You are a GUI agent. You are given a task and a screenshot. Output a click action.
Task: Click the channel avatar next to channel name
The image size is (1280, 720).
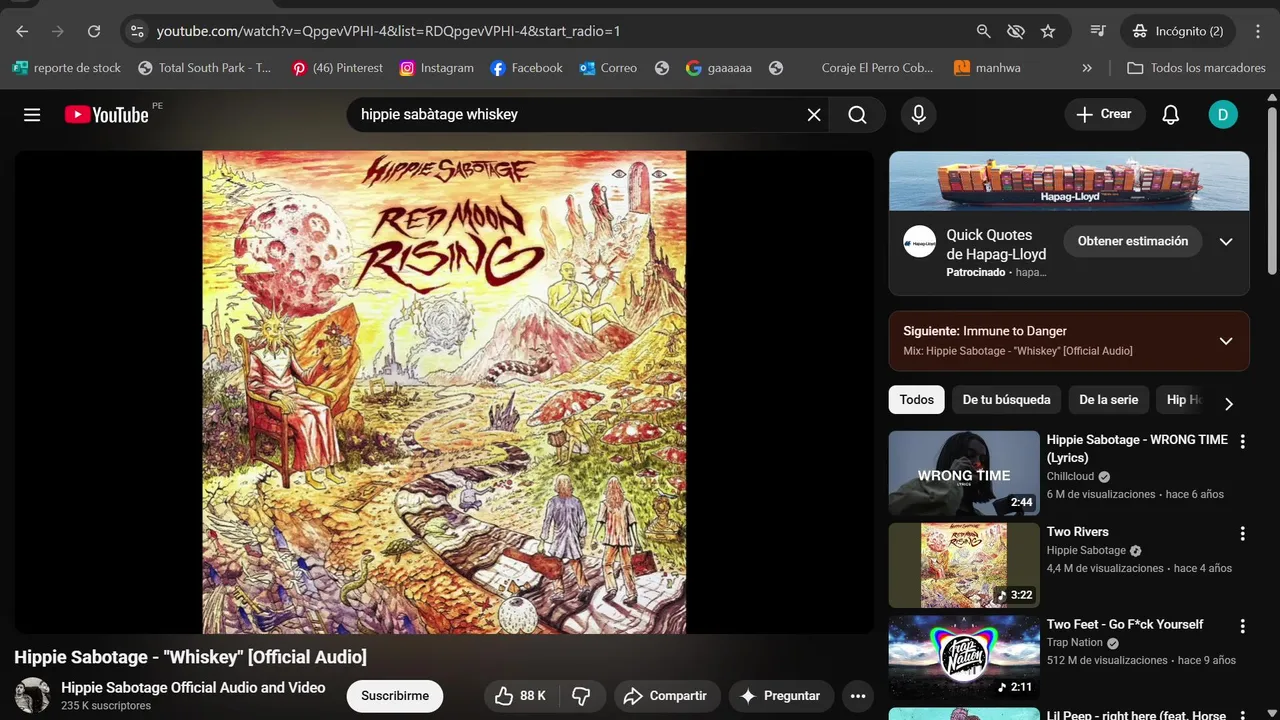pos(32,695)
